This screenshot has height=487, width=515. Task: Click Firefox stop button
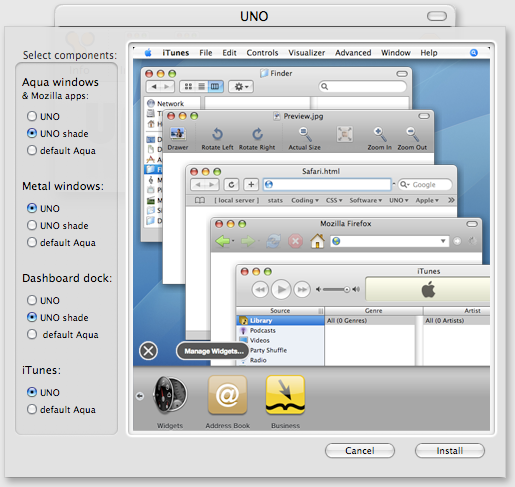click(x=295, y=241)
